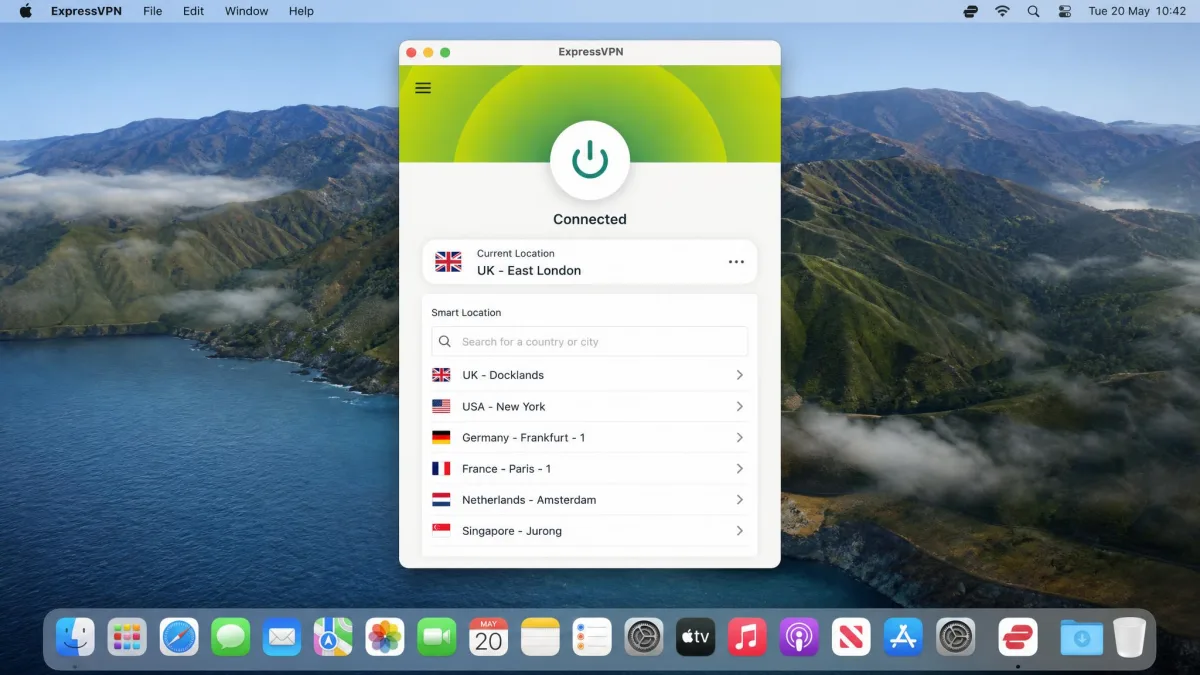Click the Singapore flag icon
Viewport: 1200px width, 675px height.
(x=441, y=530)
